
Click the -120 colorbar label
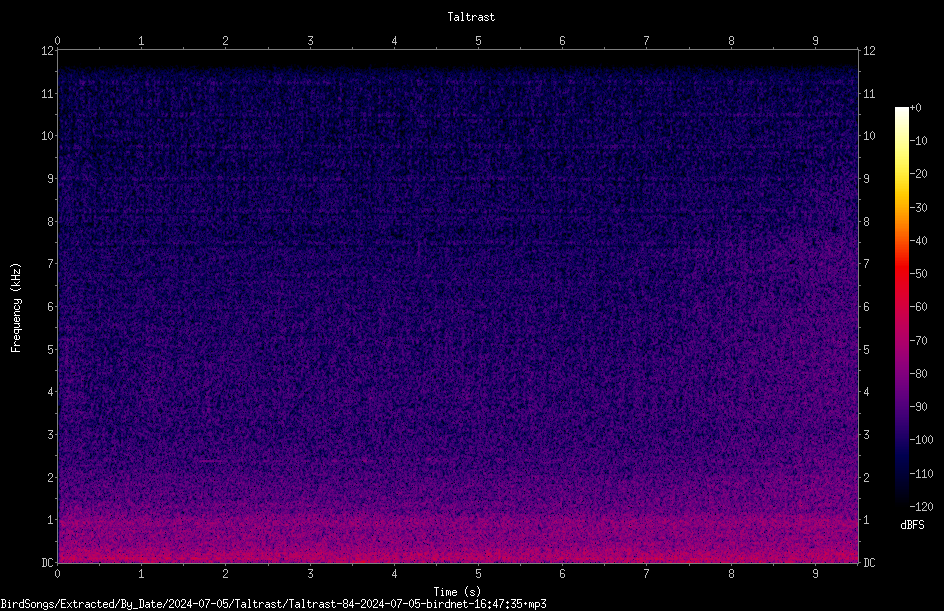pyautogui.click(x=921, y=507)
